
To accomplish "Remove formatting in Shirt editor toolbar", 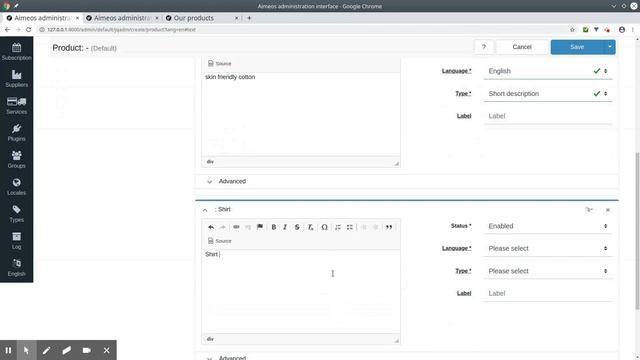I will (x=310, y=227).
